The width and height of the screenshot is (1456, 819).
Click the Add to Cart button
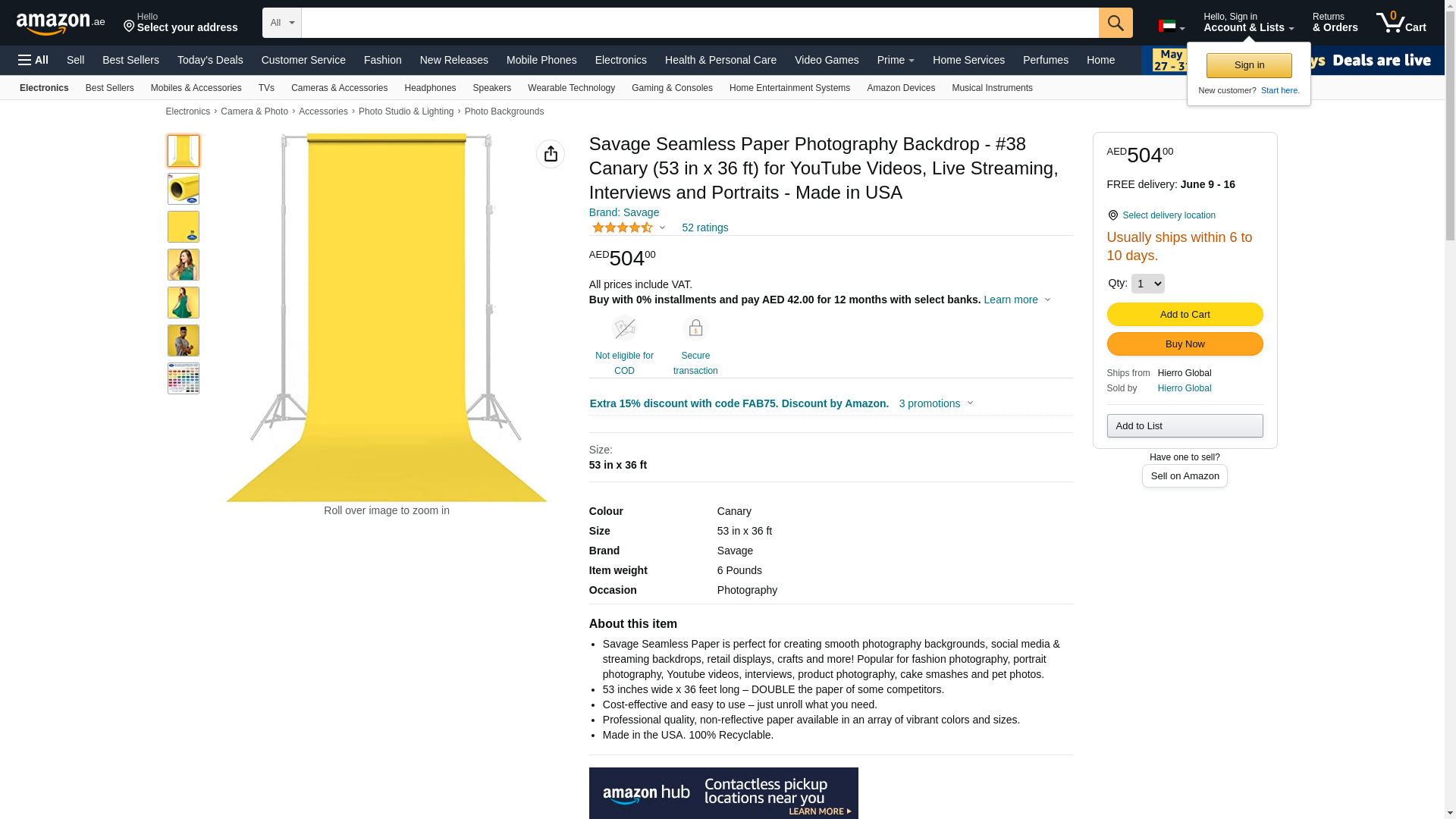(x=1185, y=315)
